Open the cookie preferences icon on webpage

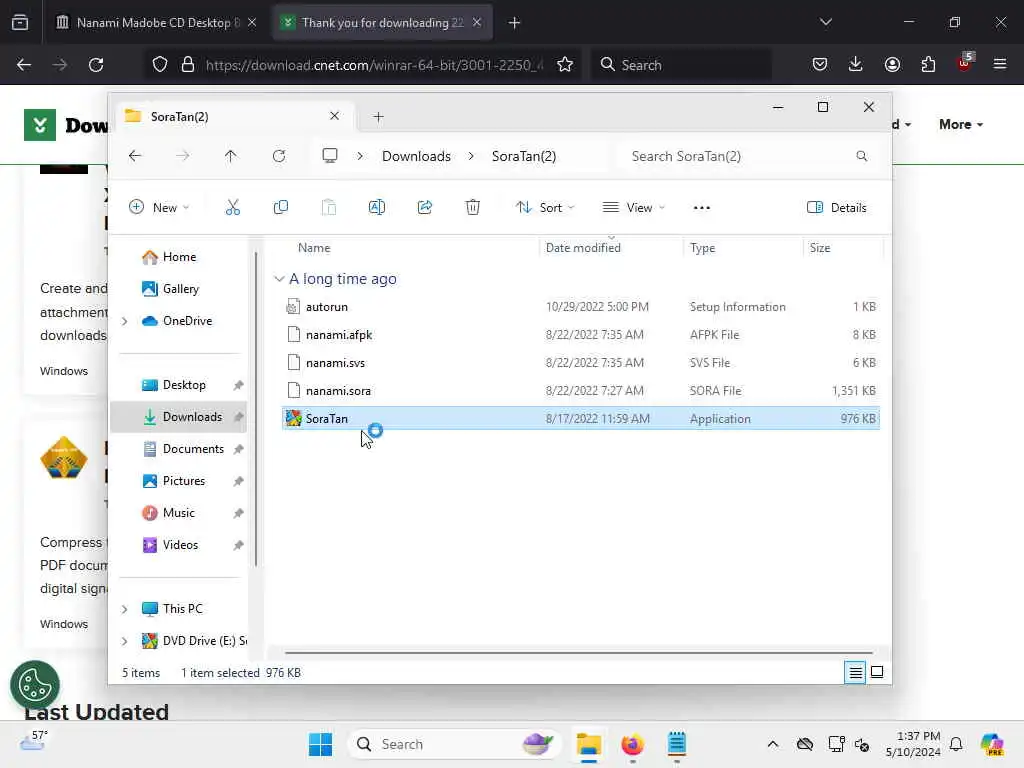point(35,685)
